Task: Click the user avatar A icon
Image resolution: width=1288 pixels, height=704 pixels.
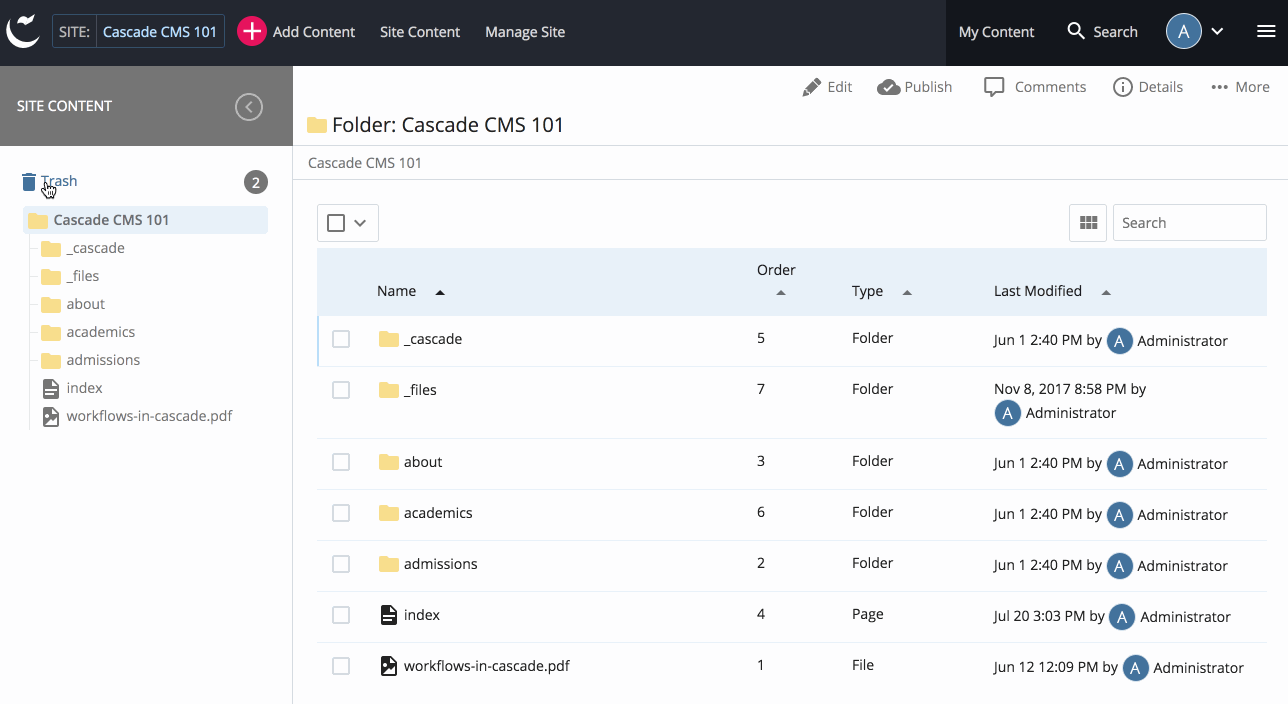Action: 1184,31
